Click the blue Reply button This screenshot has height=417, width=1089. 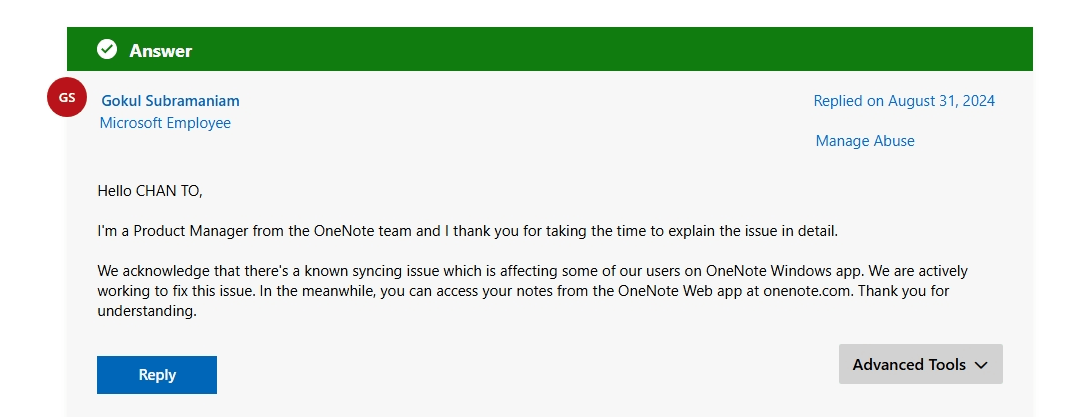(x=157, y=375)
